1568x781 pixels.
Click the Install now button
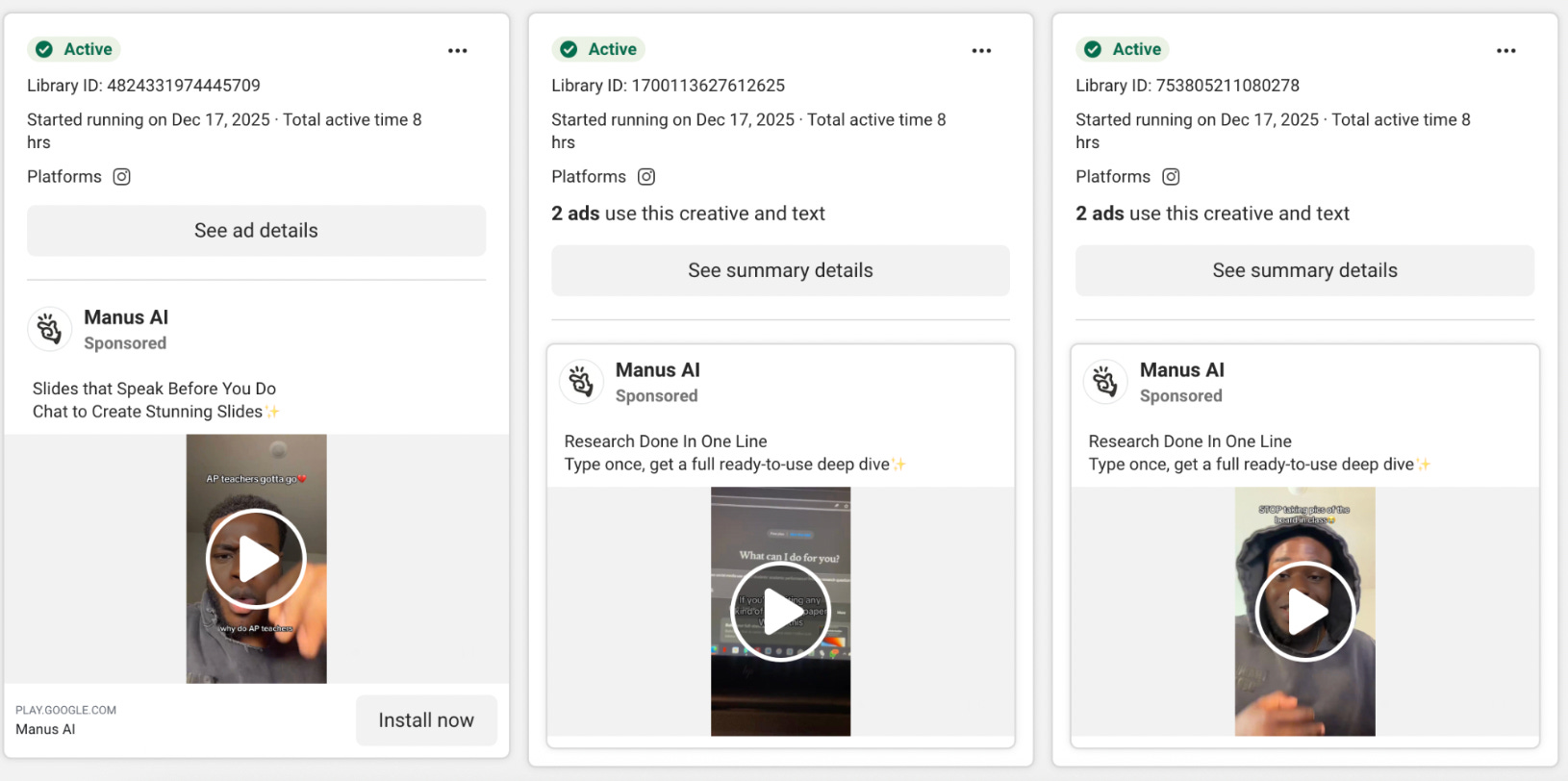(426, 720)
